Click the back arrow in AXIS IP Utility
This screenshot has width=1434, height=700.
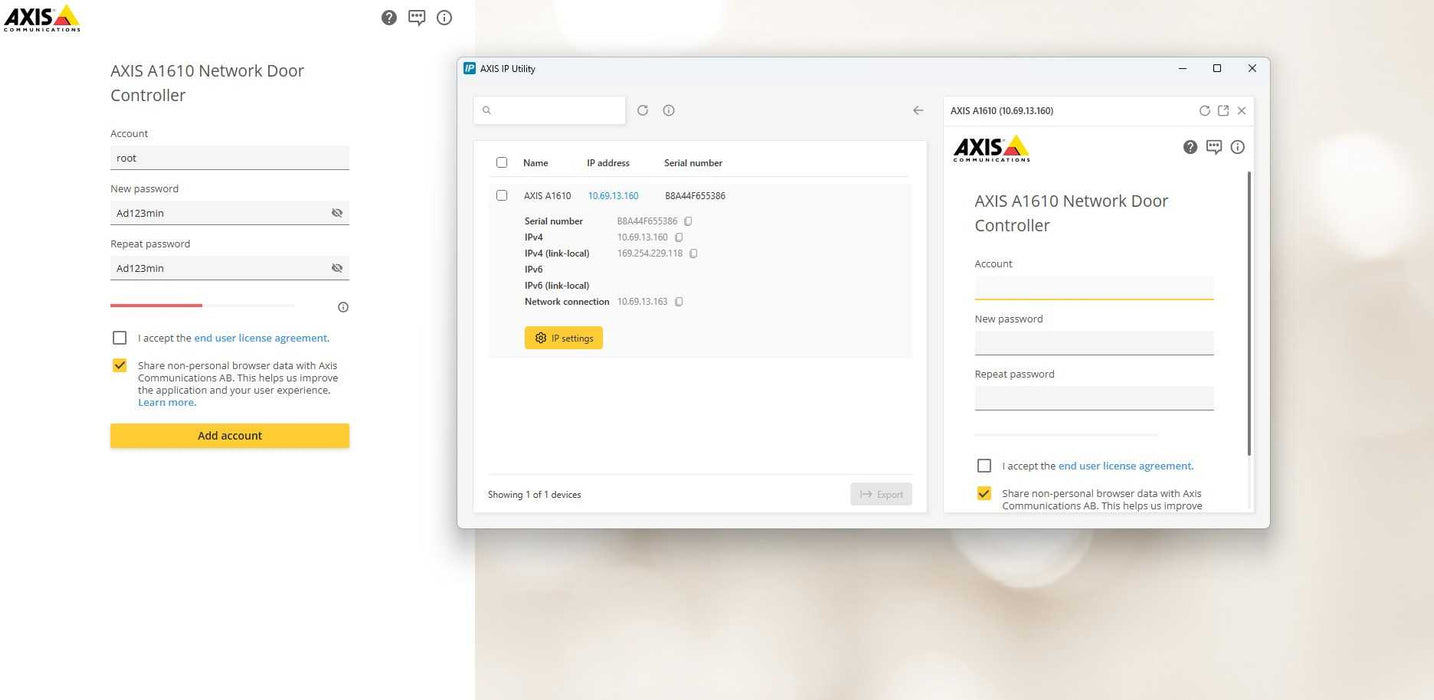pyautogui.click(x=918, y=110)
